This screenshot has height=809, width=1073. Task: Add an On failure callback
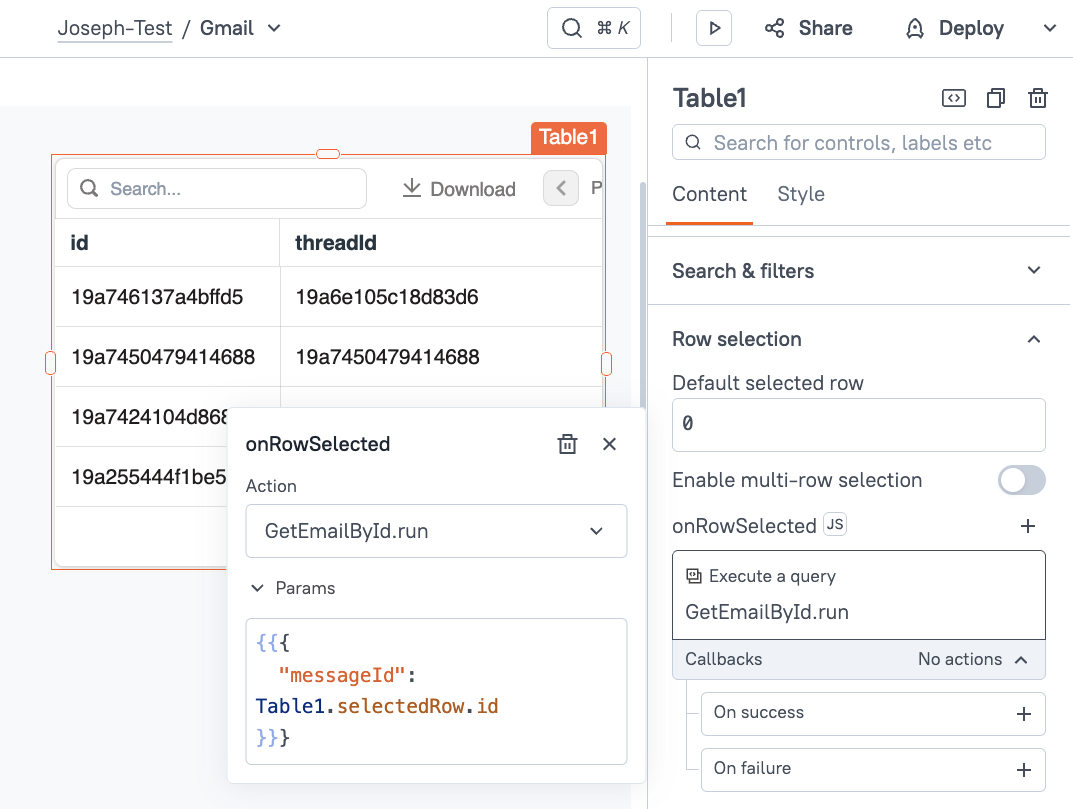[1023, 770]
